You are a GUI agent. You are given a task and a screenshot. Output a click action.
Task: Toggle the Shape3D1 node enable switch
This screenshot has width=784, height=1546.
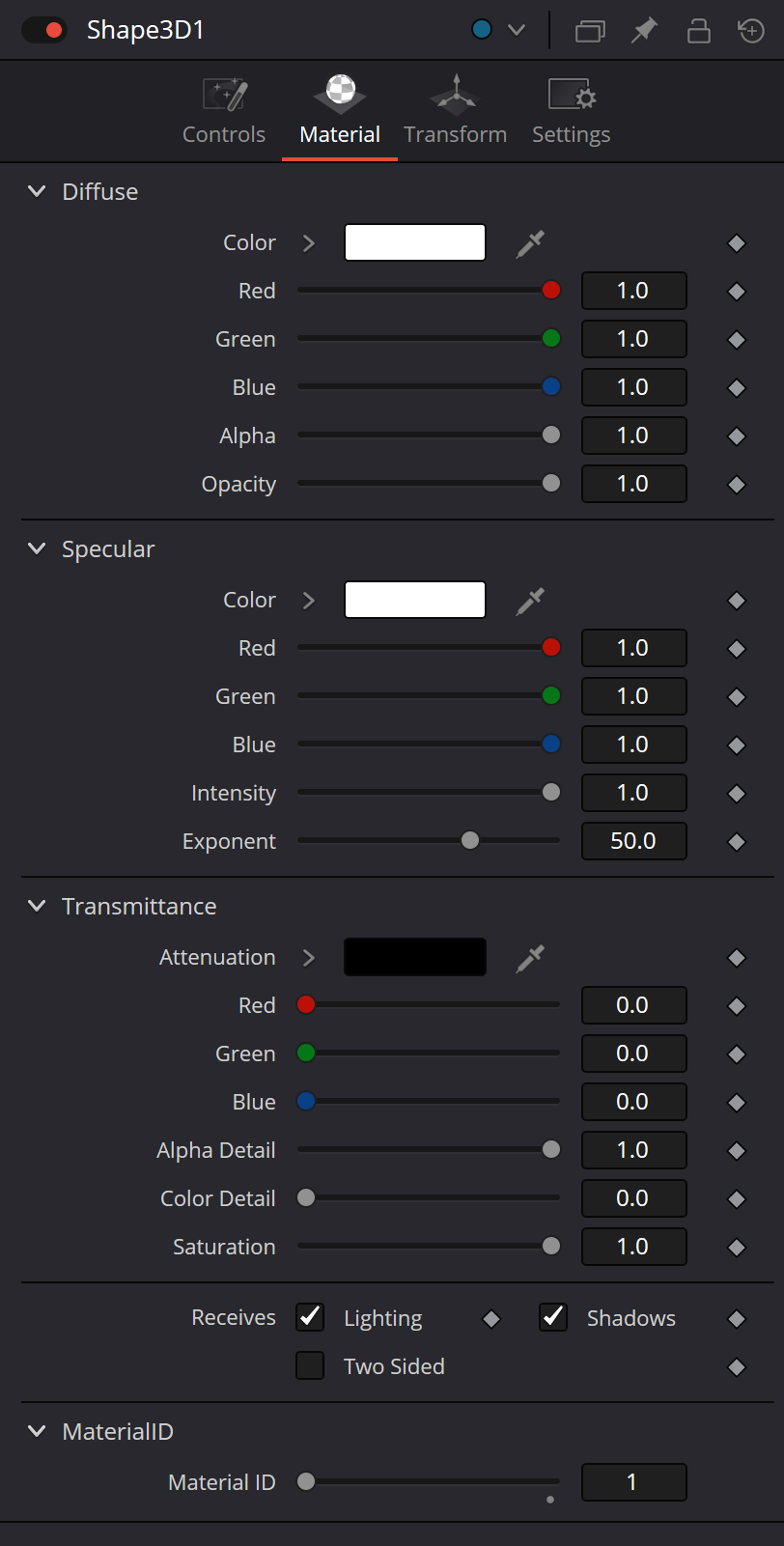tap(44, 30)
